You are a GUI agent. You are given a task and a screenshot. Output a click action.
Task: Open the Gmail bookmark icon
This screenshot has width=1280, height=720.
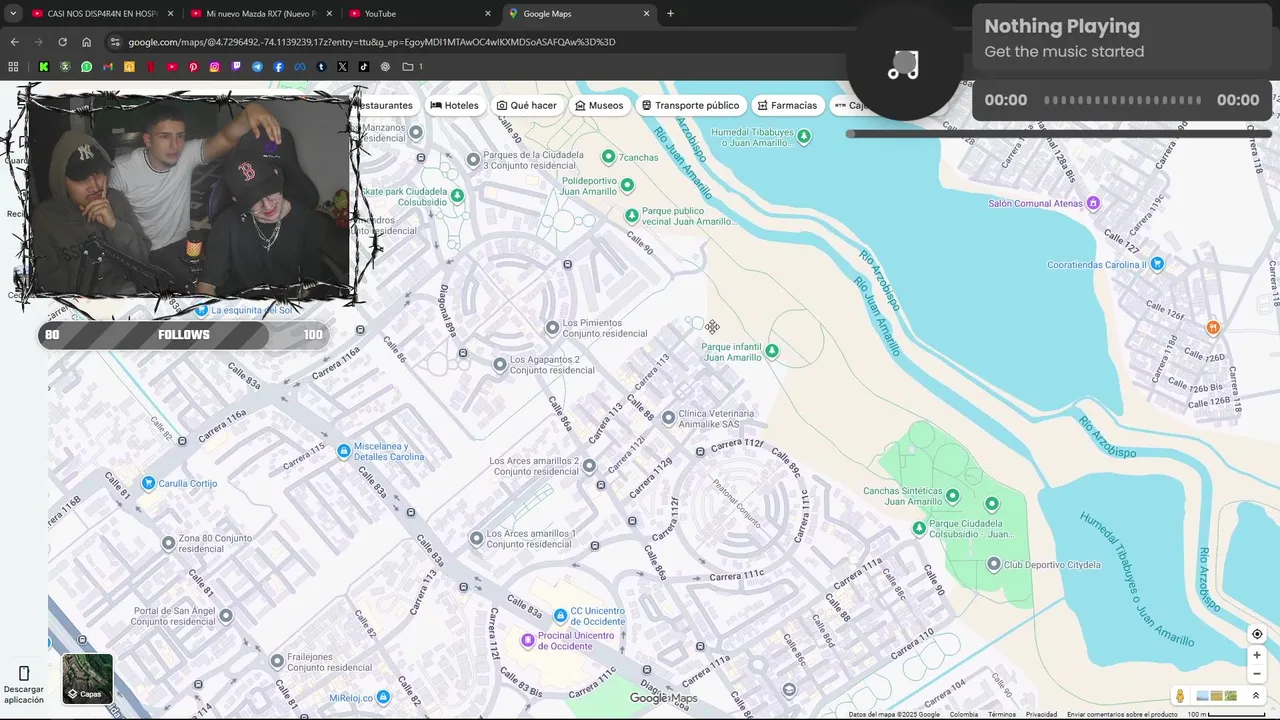click(108, 67)
